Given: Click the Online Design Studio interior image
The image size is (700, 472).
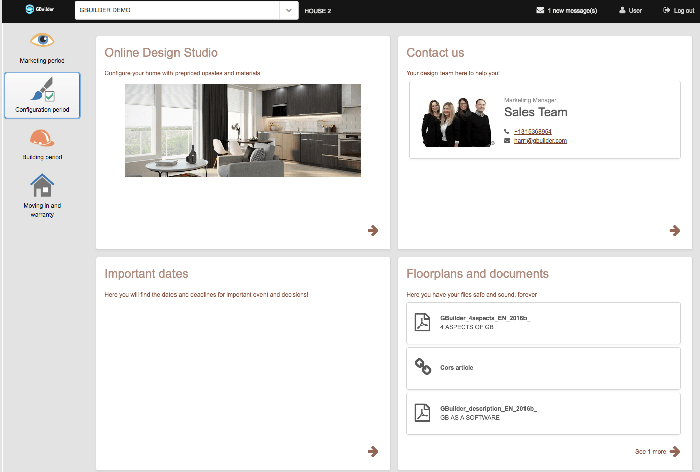Looking at the screenshot, I should 243,130.
